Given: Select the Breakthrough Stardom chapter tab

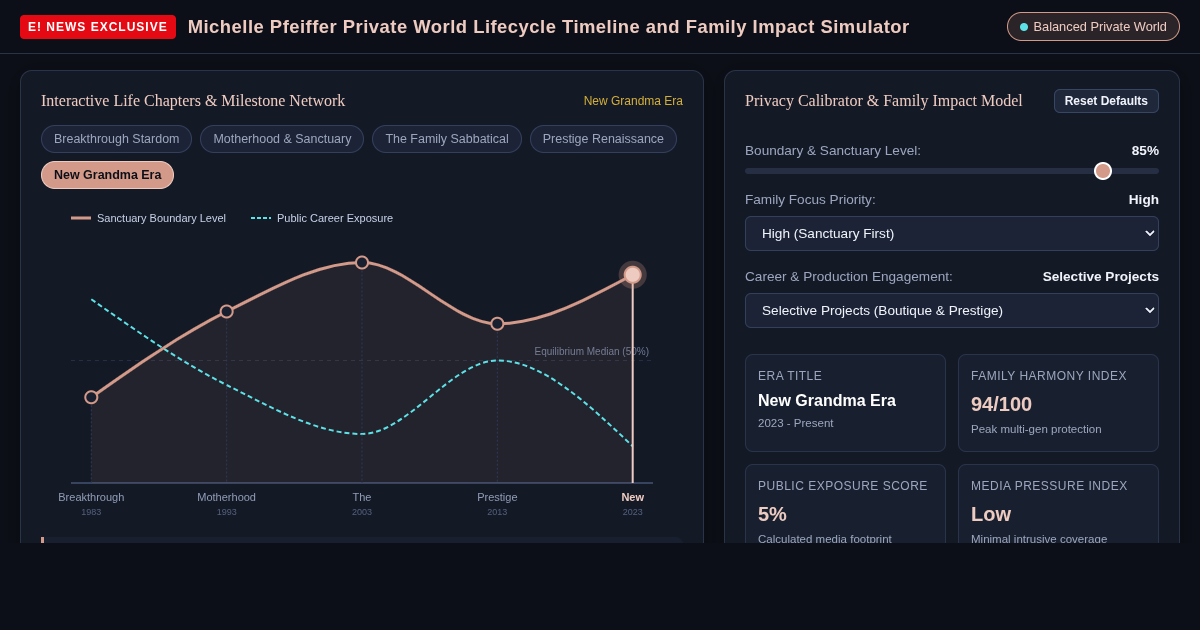Looking at the screenshot, I should [x=116, y=139].
